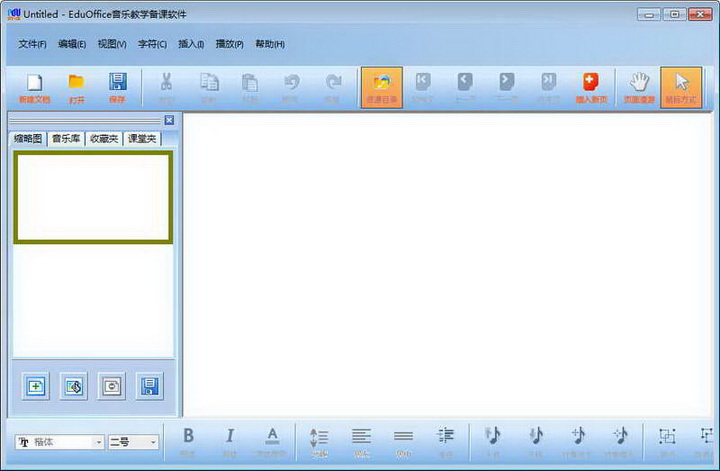Close the left side panel
This screenshot has height=471, width=720.
pos(169,120)
